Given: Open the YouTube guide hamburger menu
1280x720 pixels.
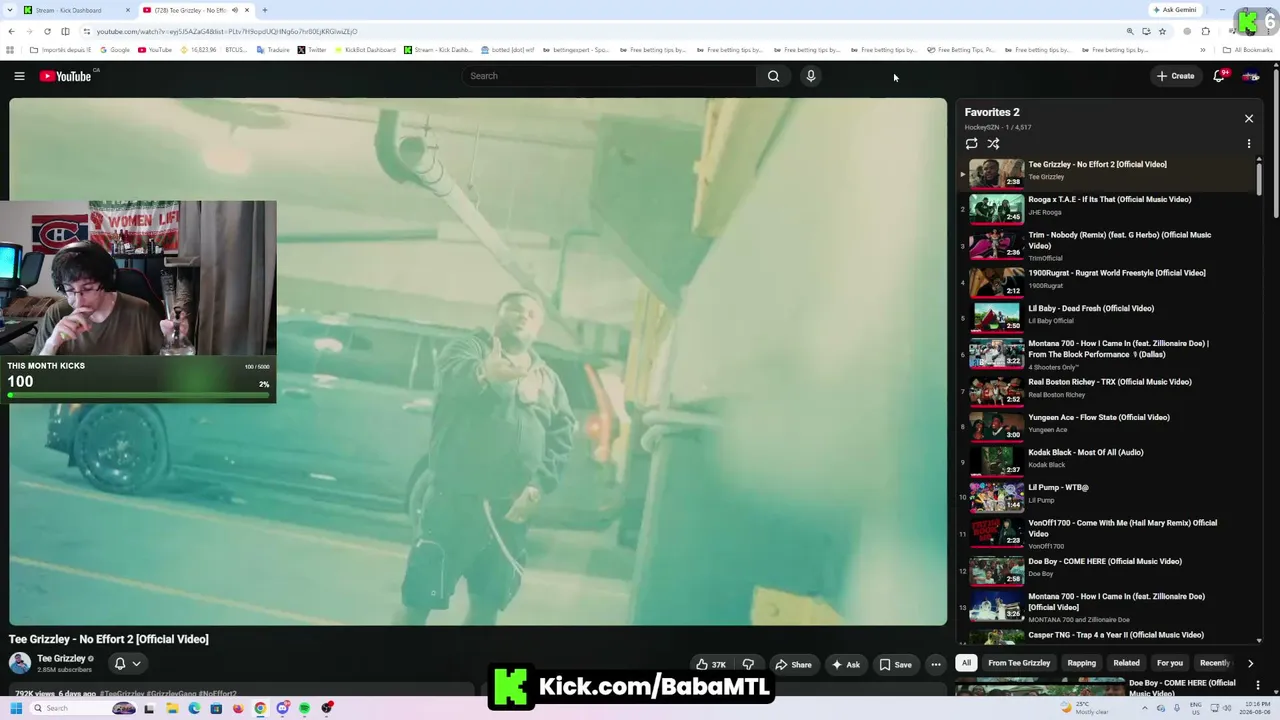Looking at the screenshot, I should click(19, 76).
